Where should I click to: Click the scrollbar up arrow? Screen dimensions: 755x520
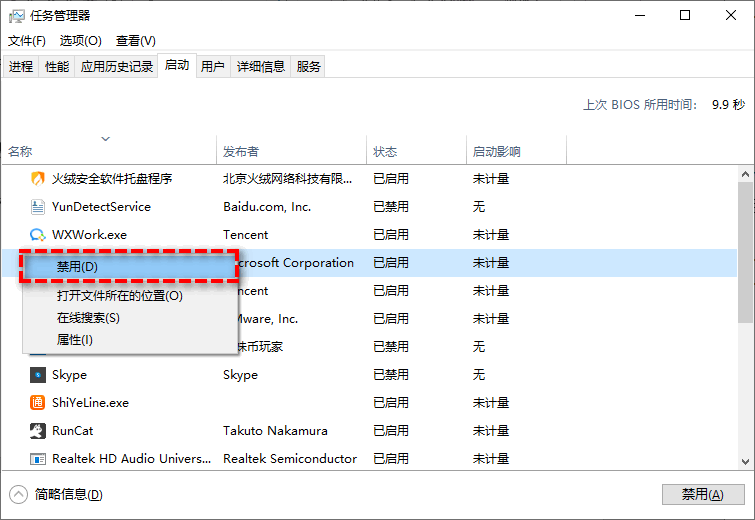pos(745,174)
